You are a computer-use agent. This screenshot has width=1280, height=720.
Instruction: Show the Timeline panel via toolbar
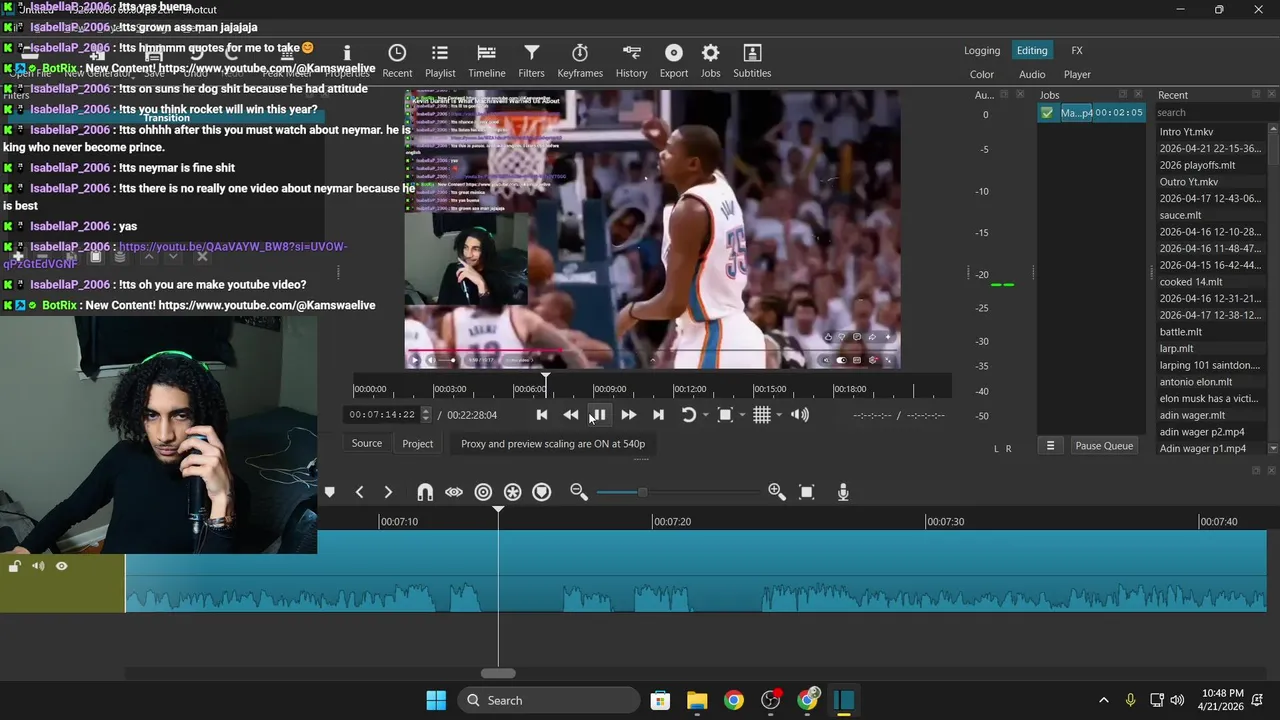coord(487,60)
